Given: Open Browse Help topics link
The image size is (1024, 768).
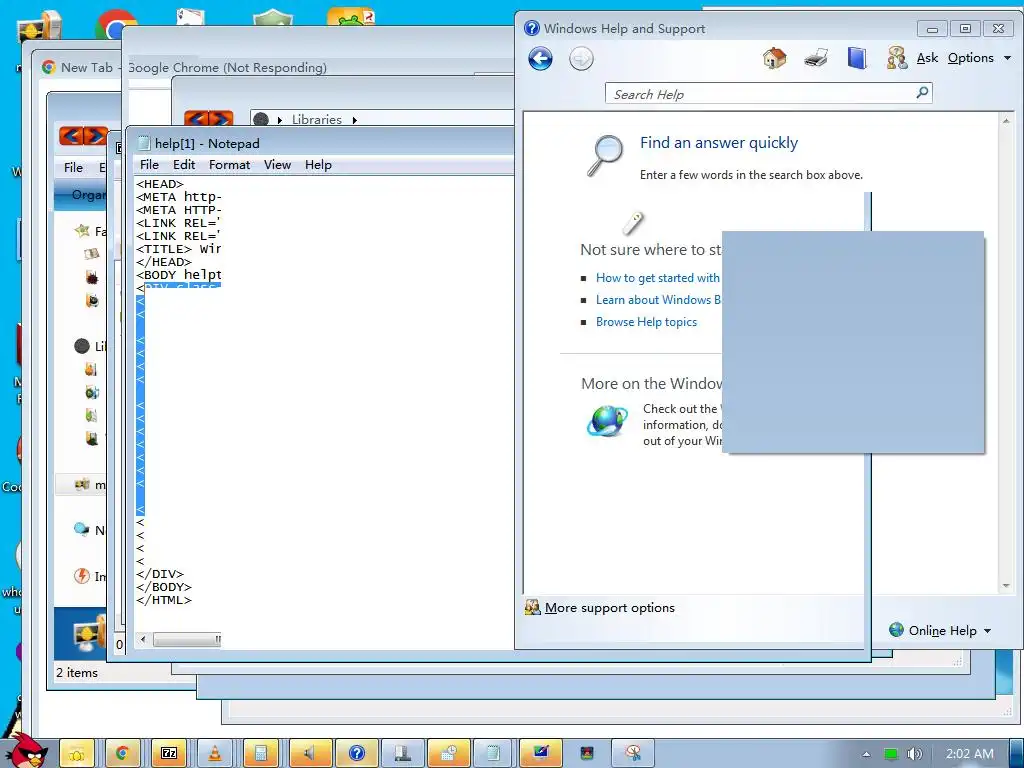Looking at the screenshot, I should [646, 322].
